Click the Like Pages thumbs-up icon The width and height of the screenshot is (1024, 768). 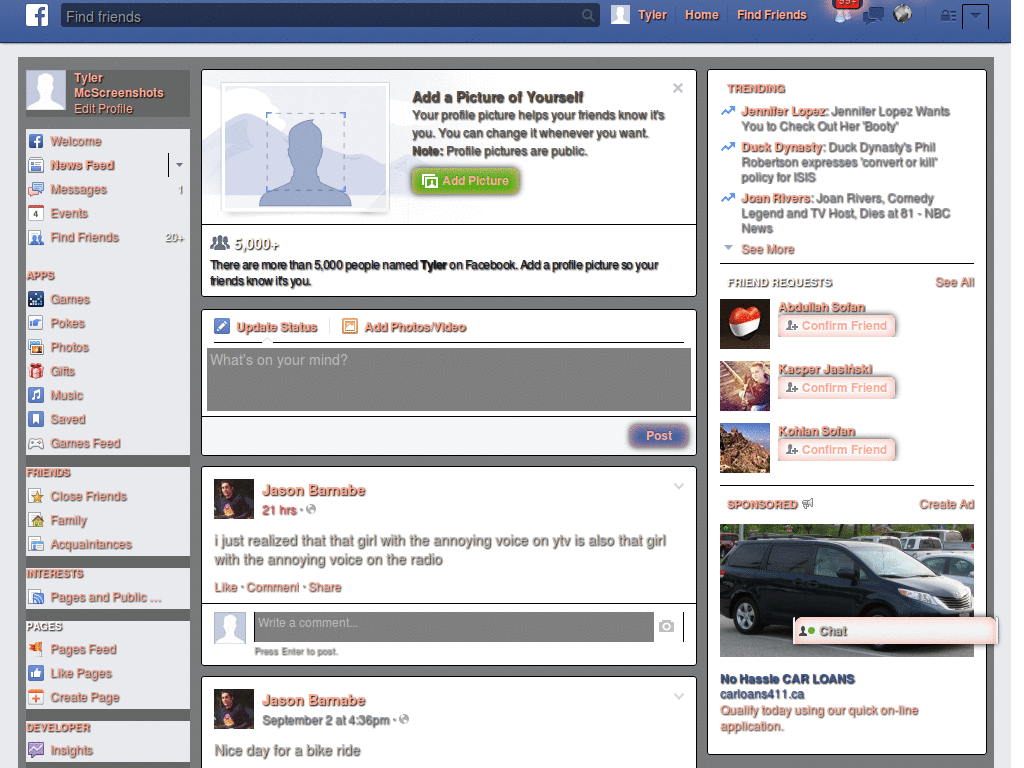coord(36,673)
